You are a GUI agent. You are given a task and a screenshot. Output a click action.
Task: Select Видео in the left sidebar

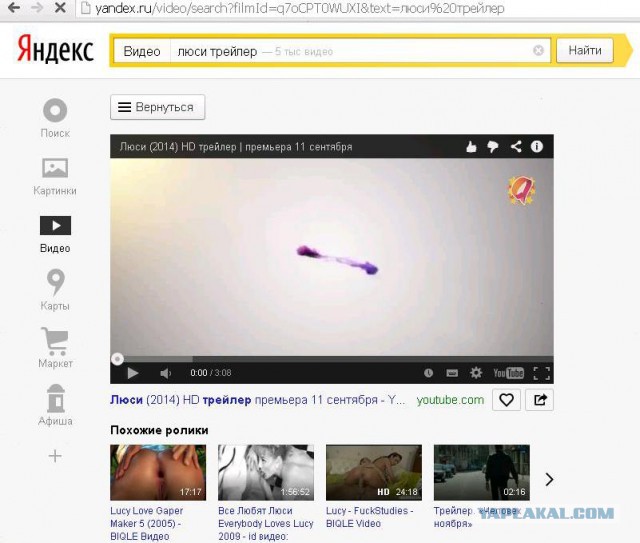click(x=55, y=234)
